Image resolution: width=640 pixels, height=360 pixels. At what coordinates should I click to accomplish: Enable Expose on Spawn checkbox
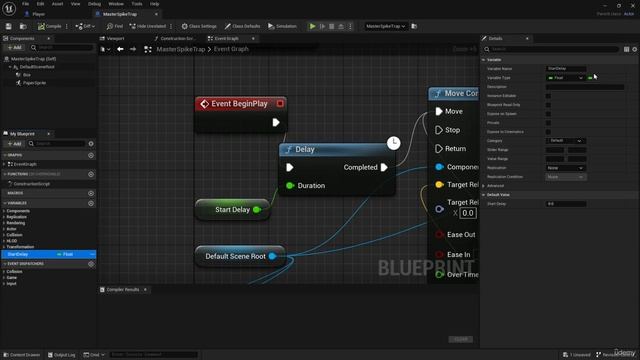[x=548, y=114]
